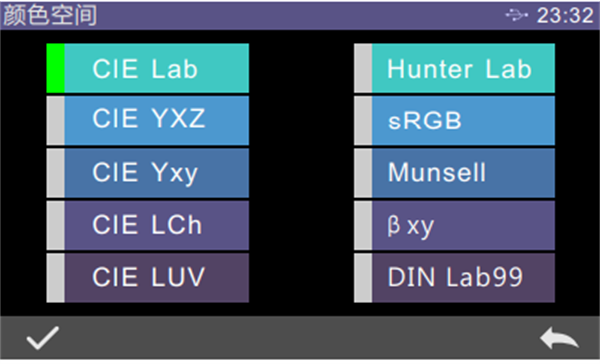
Task: Choose the CIE YXZ color space
Action: (148, 121)
